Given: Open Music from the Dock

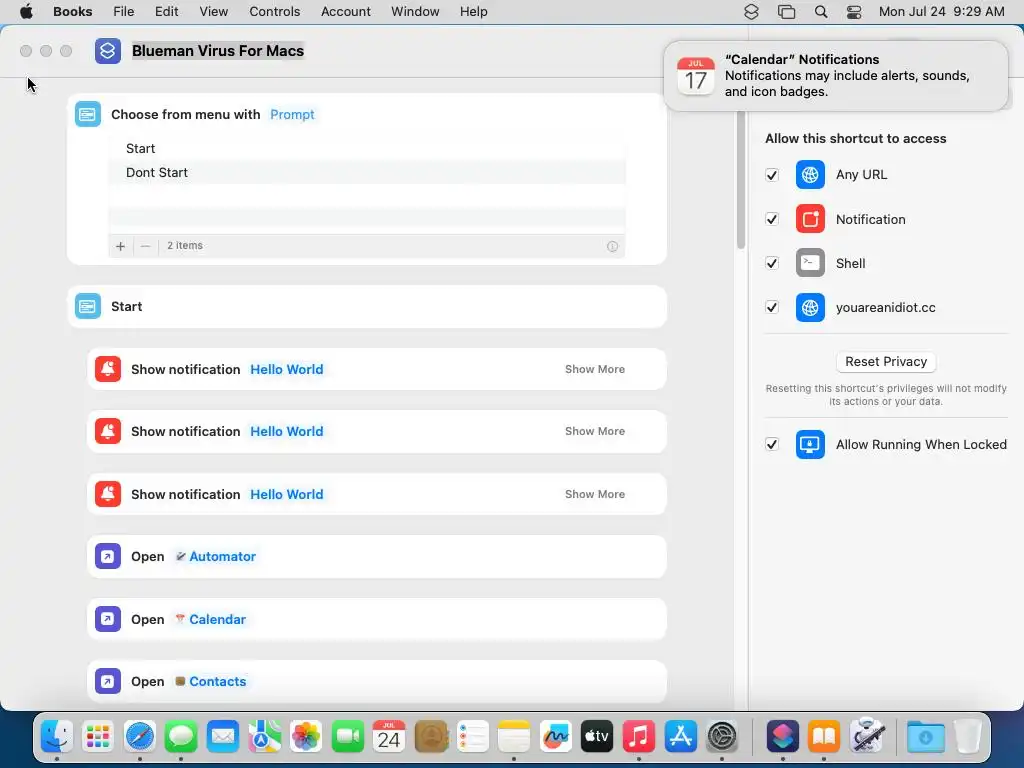Looking at the screenshot, I should [x=639, y=737].
